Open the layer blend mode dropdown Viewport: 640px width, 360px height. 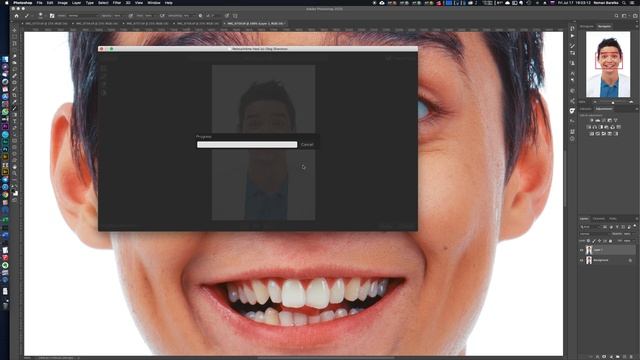pyautogui.click(x=595, y=234)
